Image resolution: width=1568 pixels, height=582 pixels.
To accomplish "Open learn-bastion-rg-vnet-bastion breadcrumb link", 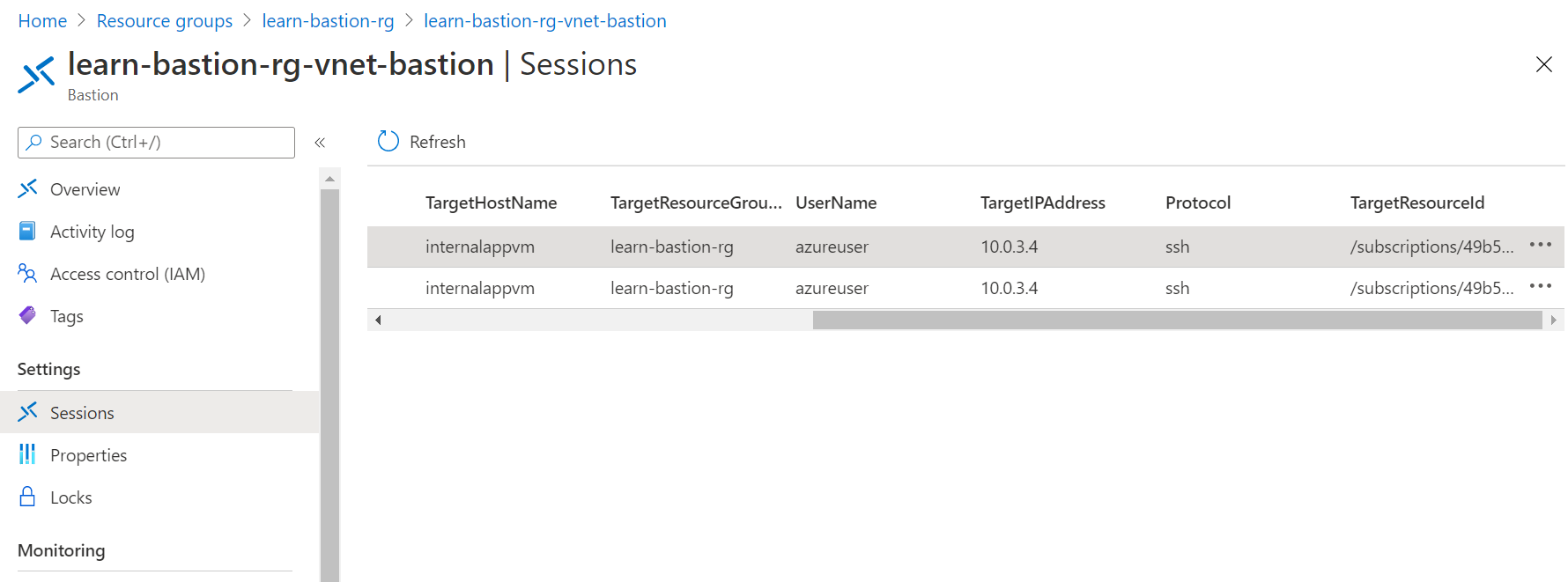I will pyautogui.click(x=545, y=21).
